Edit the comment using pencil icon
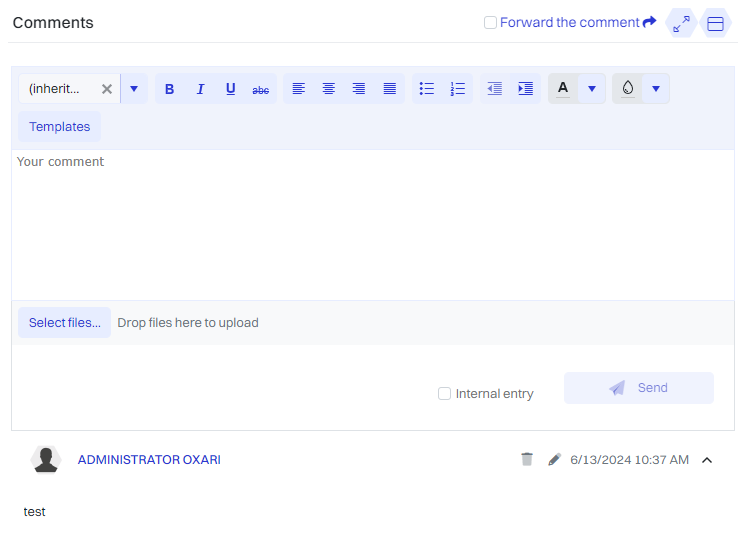Screen dimensions: 745x551 tap(554, 459)
